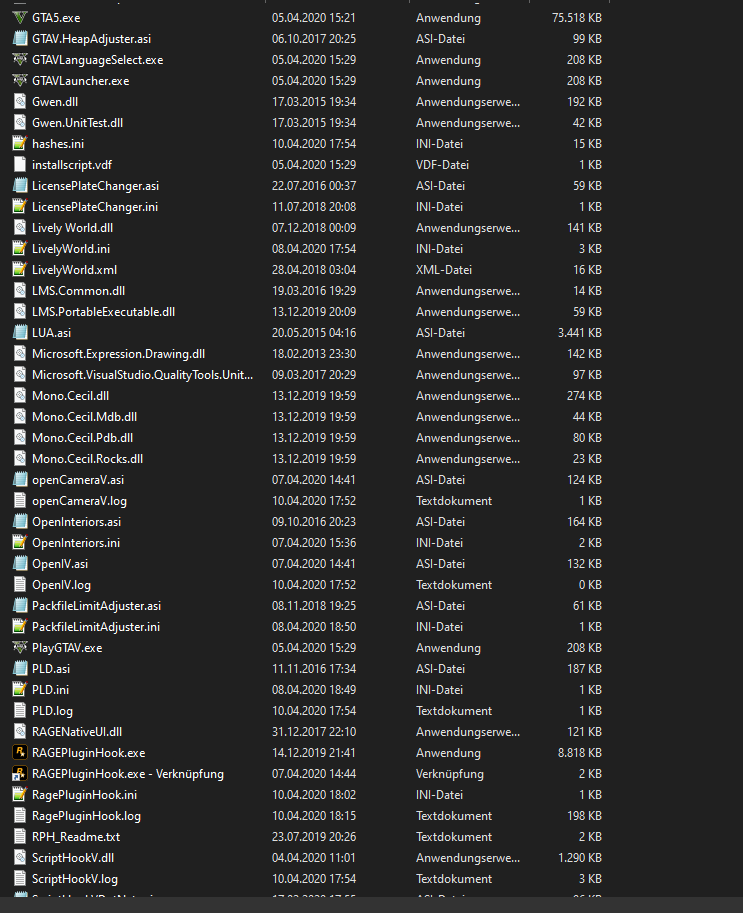Click the Gwen.dll file icon
The width and height of the screenshot is (743, 913).
(x=20, y=101)
